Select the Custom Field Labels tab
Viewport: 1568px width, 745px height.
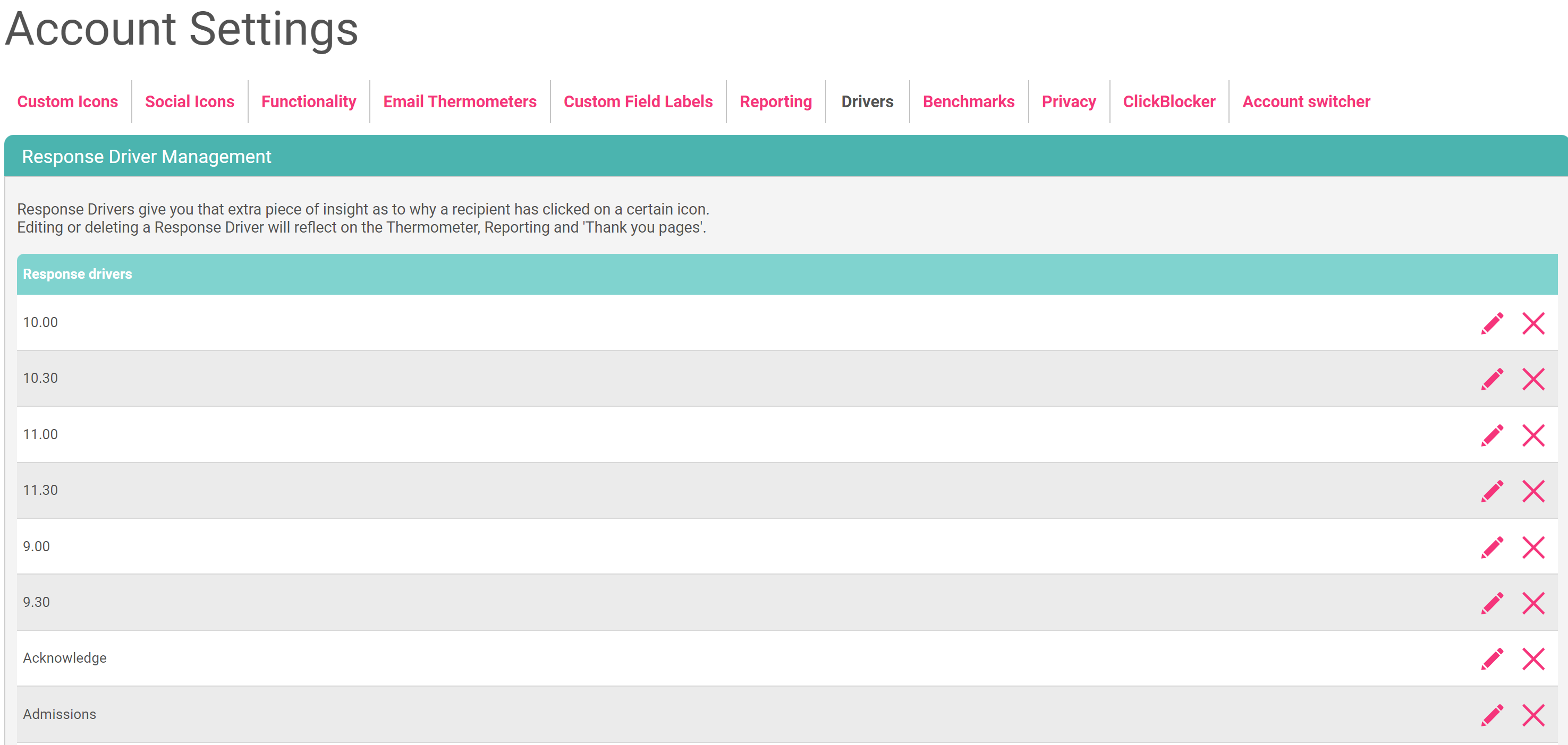coord(638,101)
